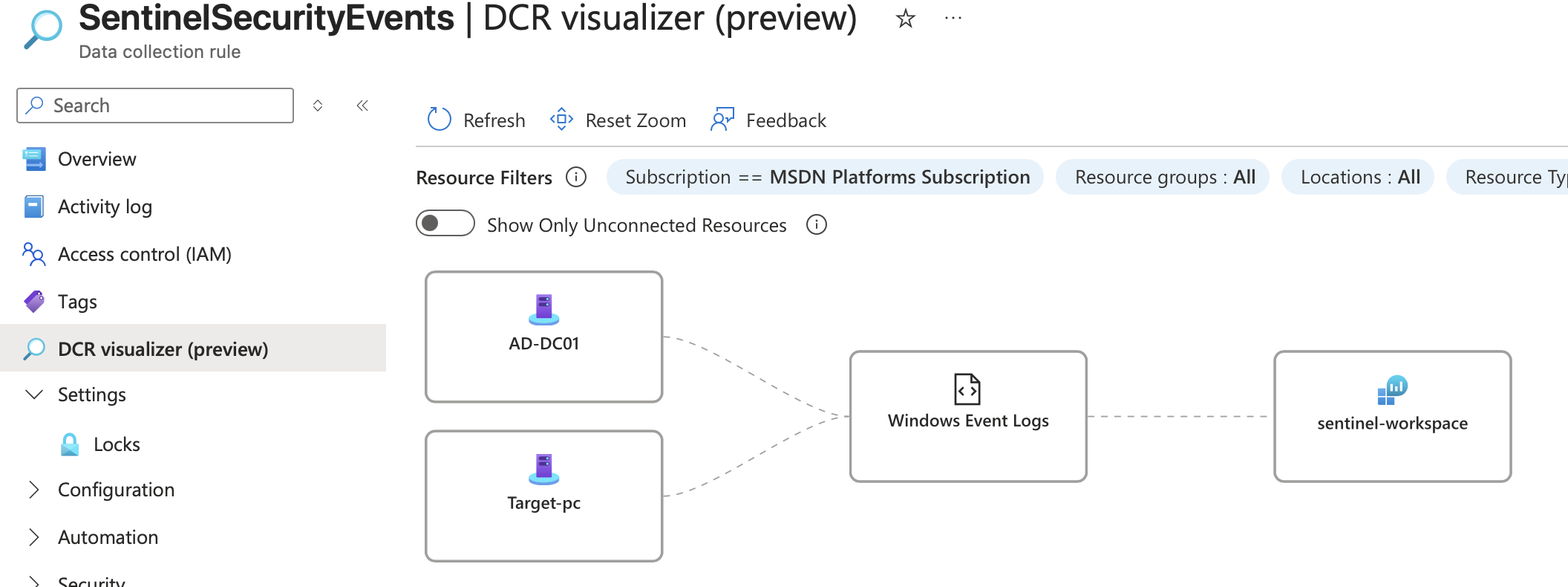The height and width of the screenshot is (587, 1568).
Task: Open Locations filter pill
Action: pos(1358,177)
